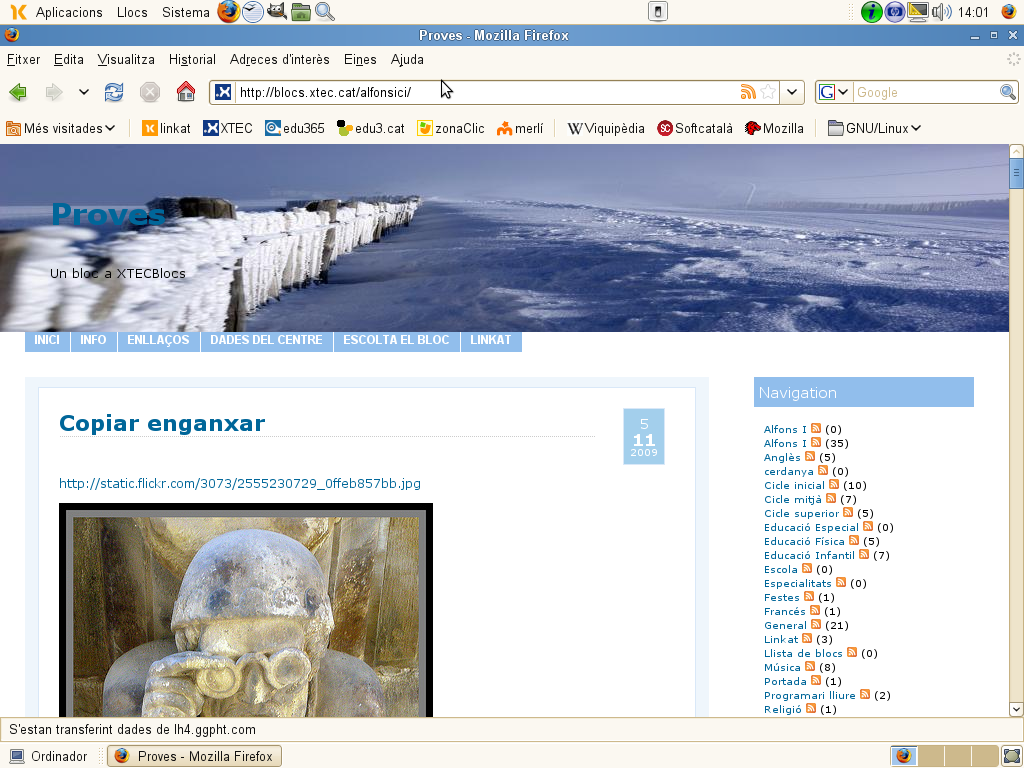Viewport: 1024px width, 768px height.
Task: Open the RSS feed for Cicle inicial
Action: tap(834, 485)
